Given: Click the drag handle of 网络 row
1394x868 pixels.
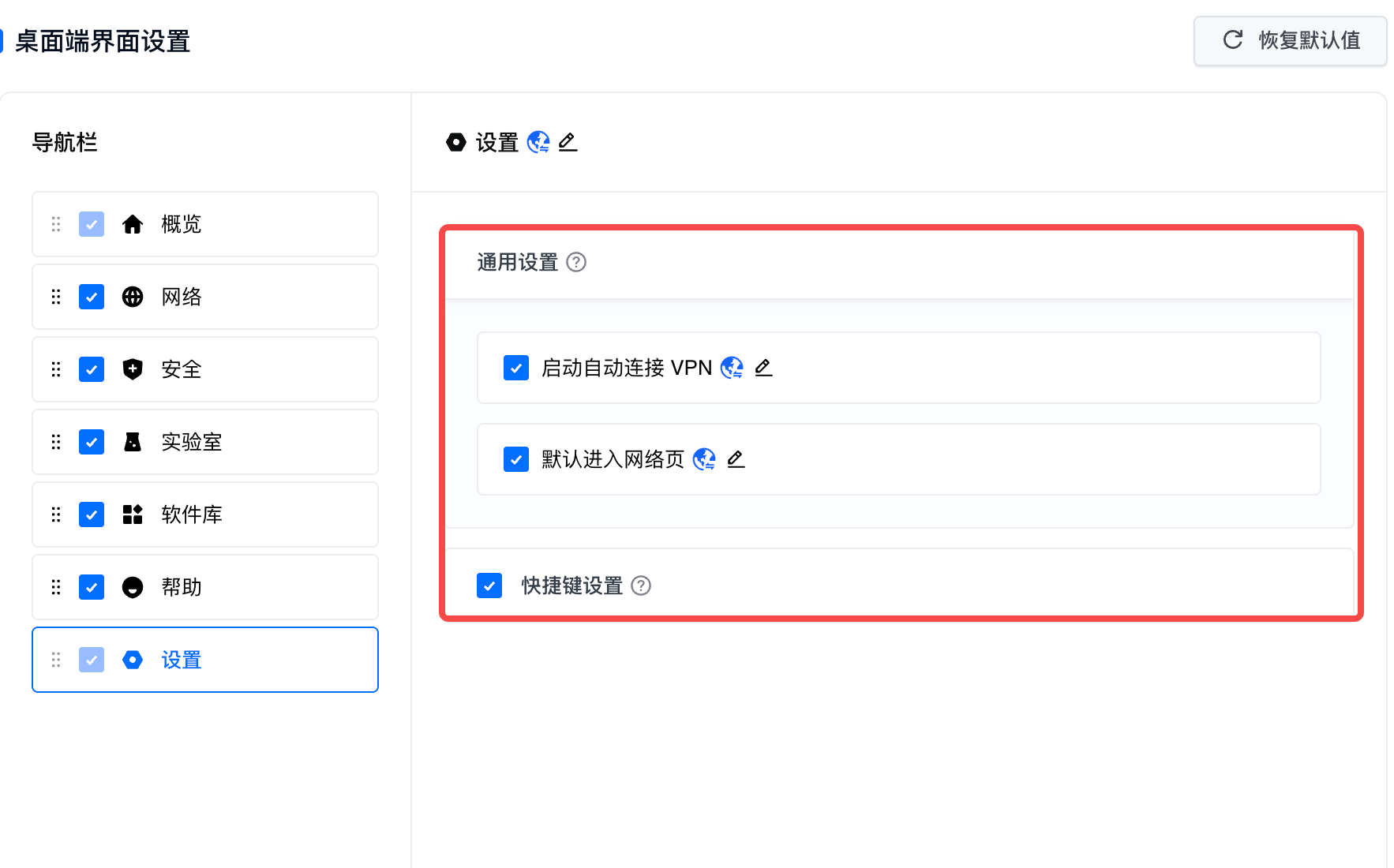Looking at the screenshot, I should [x=56, y=297].
